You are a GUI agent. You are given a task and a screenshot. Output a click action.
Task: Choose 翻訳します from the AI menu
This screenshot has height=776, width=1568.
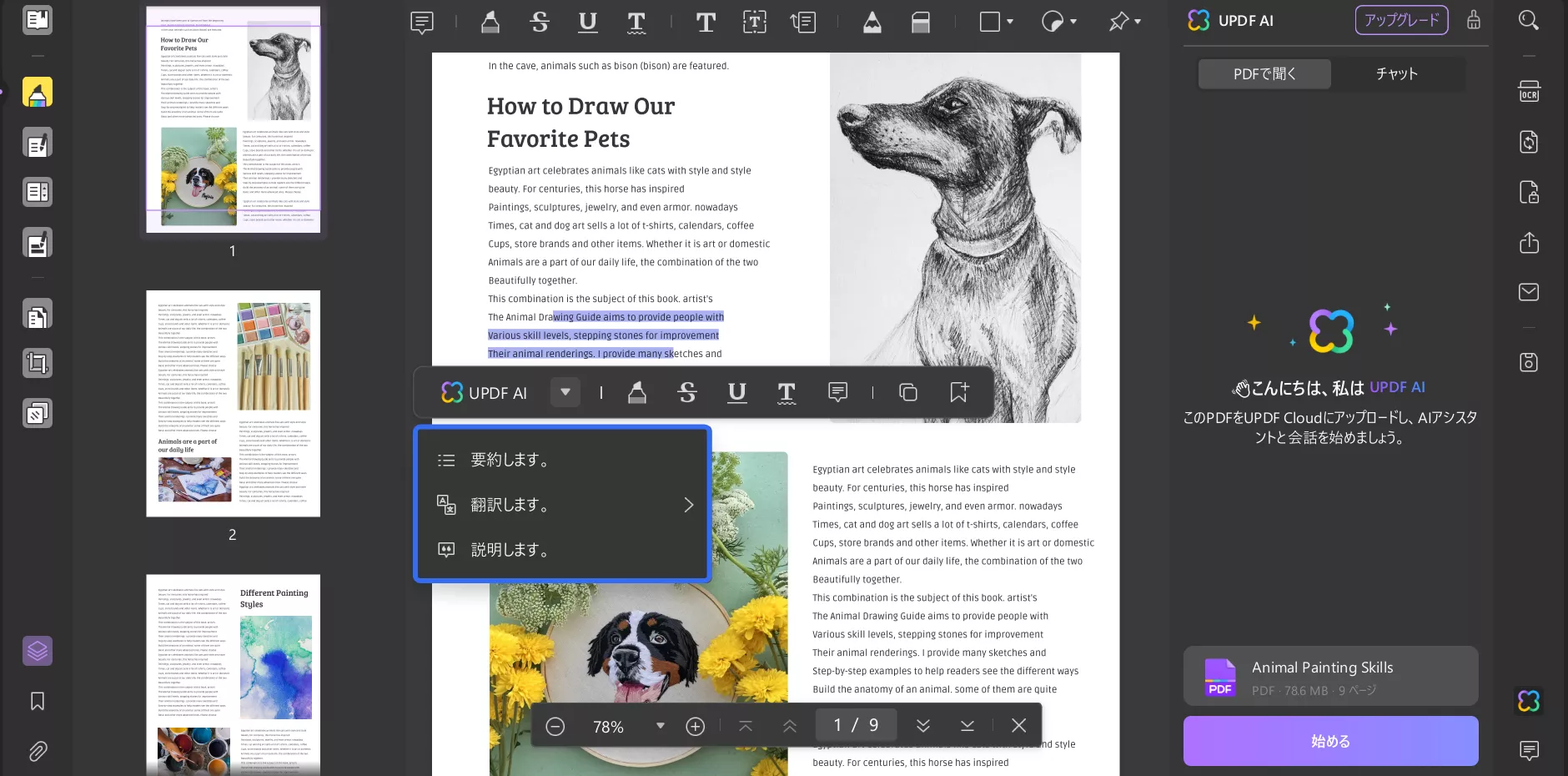click(562, 505)
